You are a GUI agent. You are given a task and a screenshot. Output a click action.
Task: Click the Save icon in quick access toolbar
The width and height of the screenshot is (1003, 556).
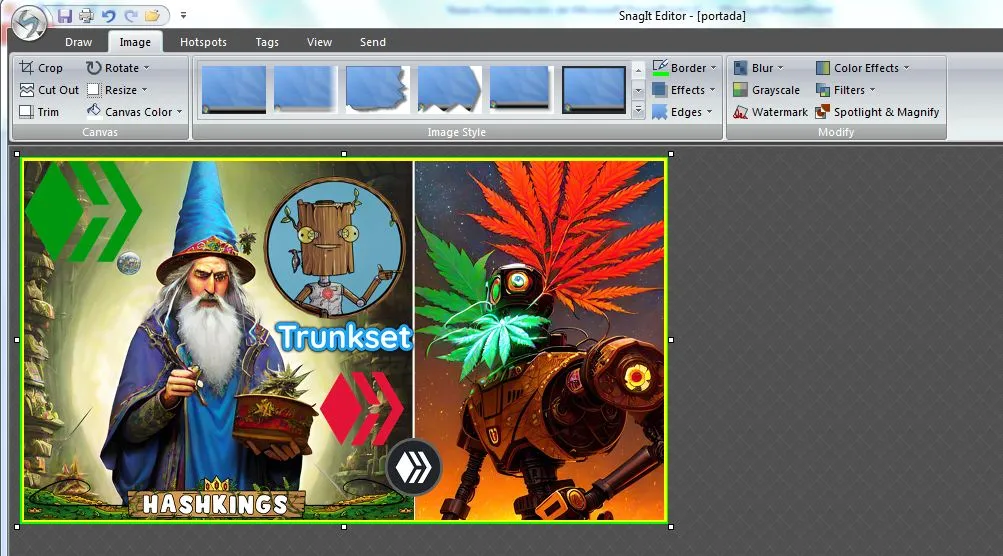click(x=65, y=15)
